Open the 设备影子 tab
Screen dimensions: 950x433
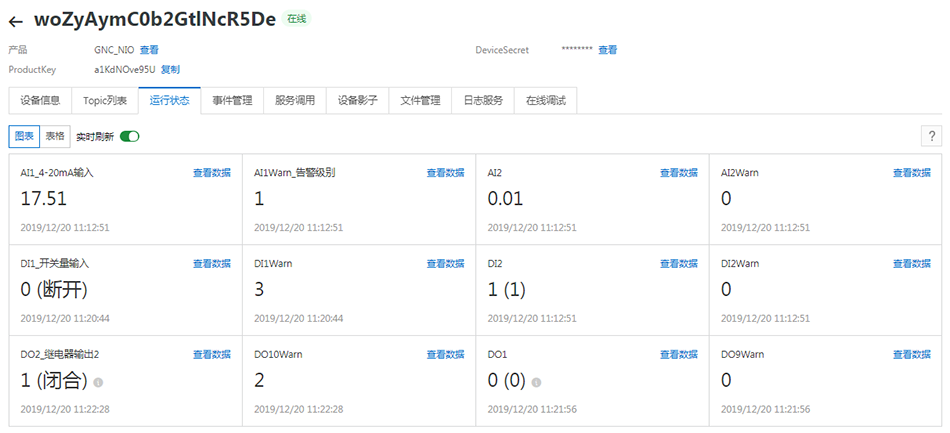(358, 100)
